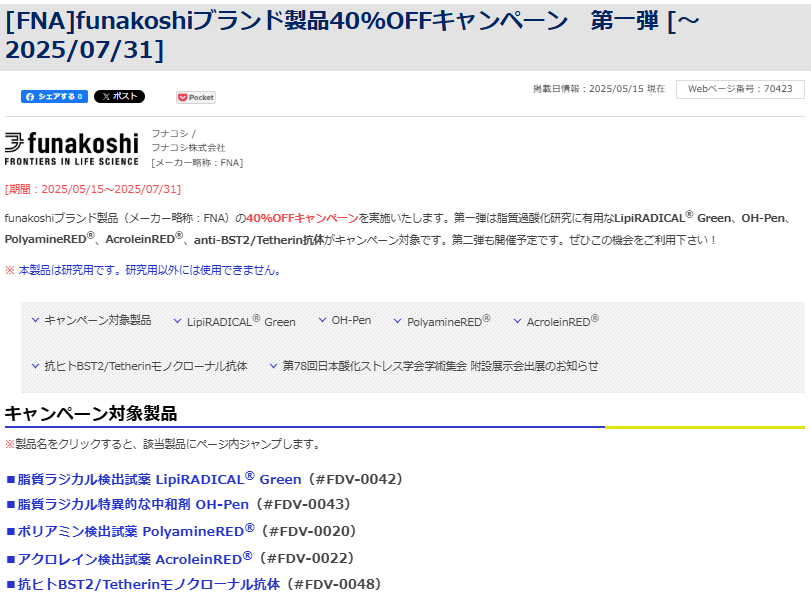The height and width of the screenshot is (613, 811).
Task: Jump to PolyamineRED anchor link
Action: click(448, 321)
